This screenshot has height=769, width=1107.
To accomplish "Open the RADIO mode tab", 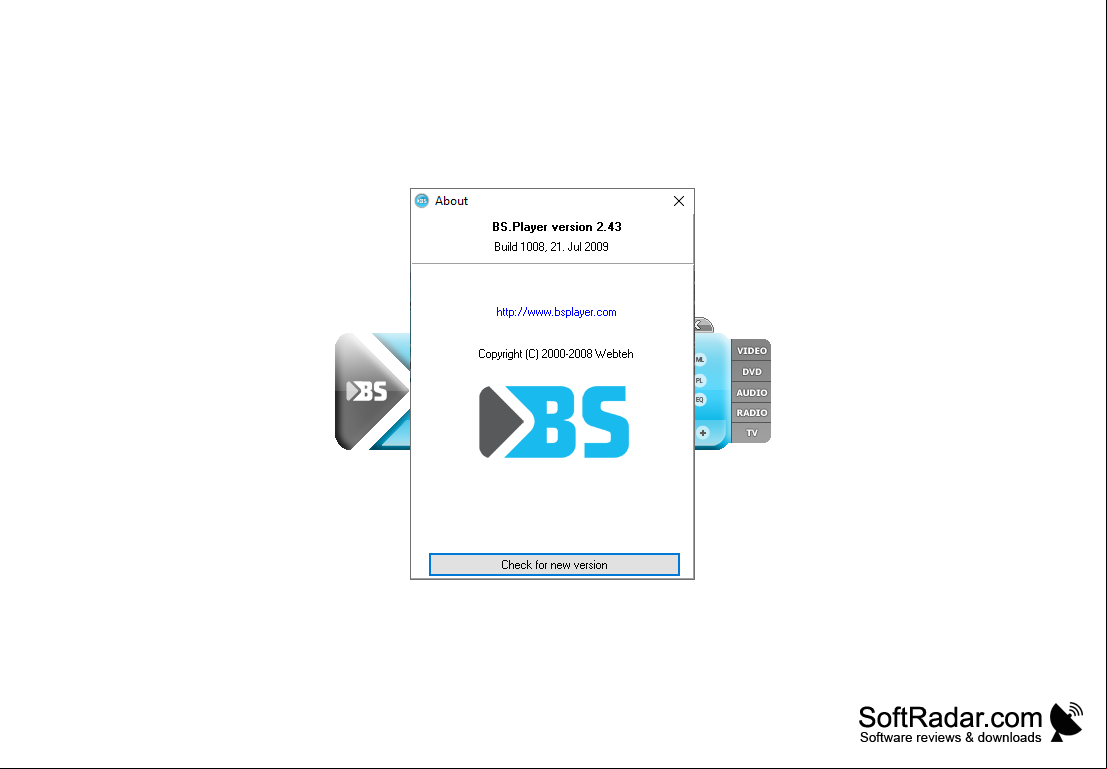I will tap(751, 413).
